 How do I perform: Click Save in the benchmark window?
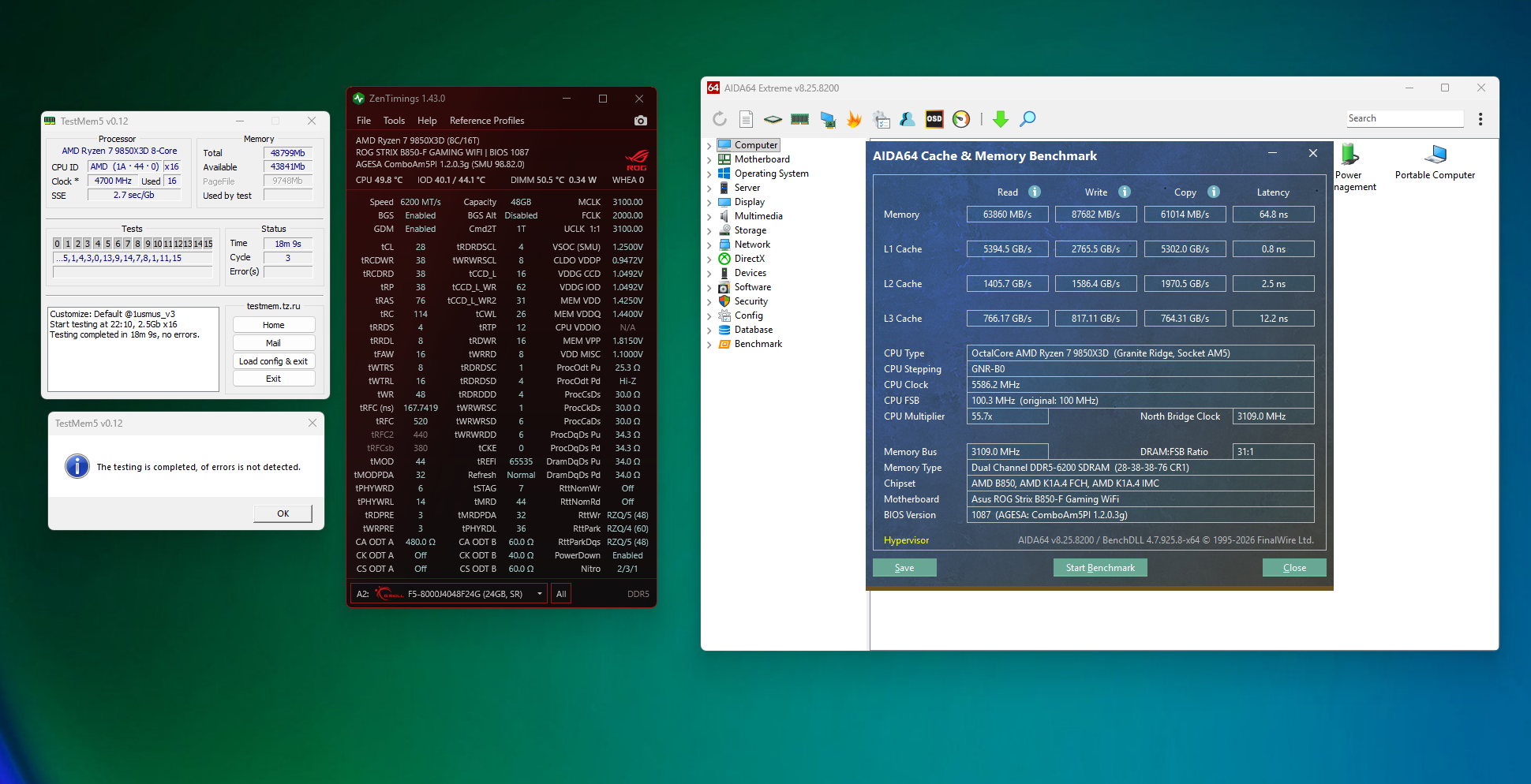pyautogui.click(x=904, y=568)
